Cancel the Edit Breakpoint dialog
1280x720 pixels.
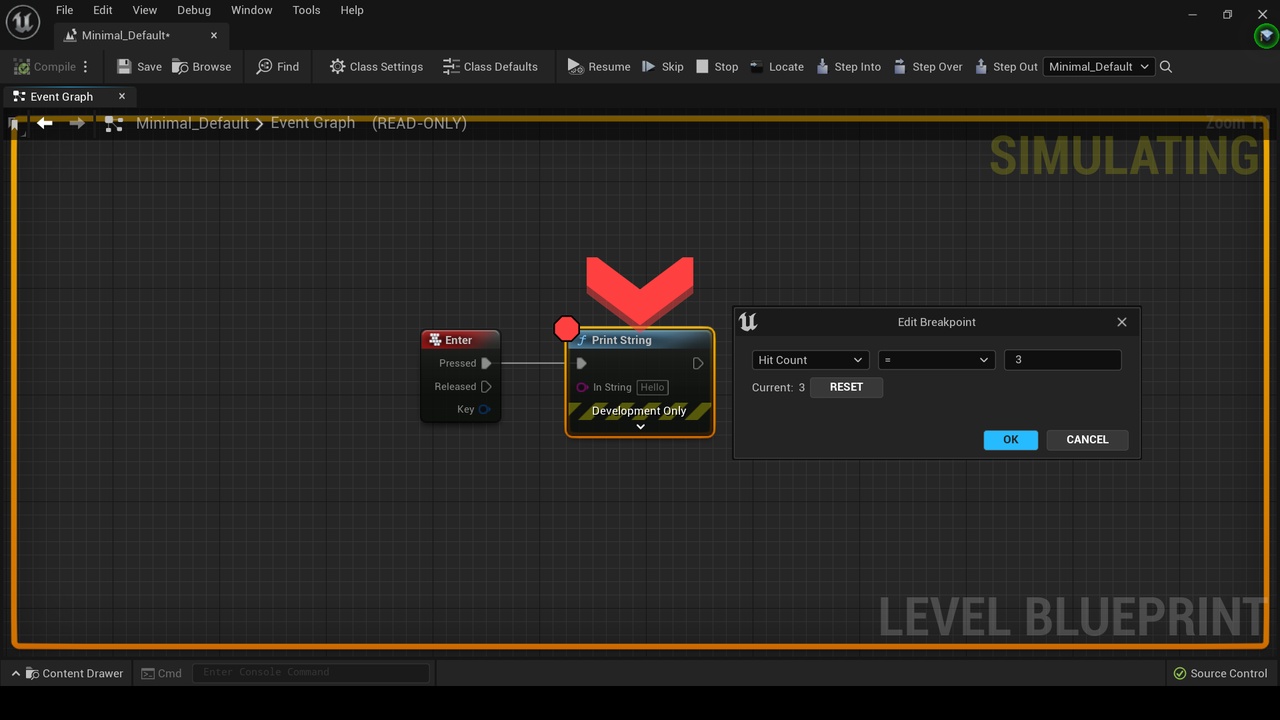[1087, 440]
